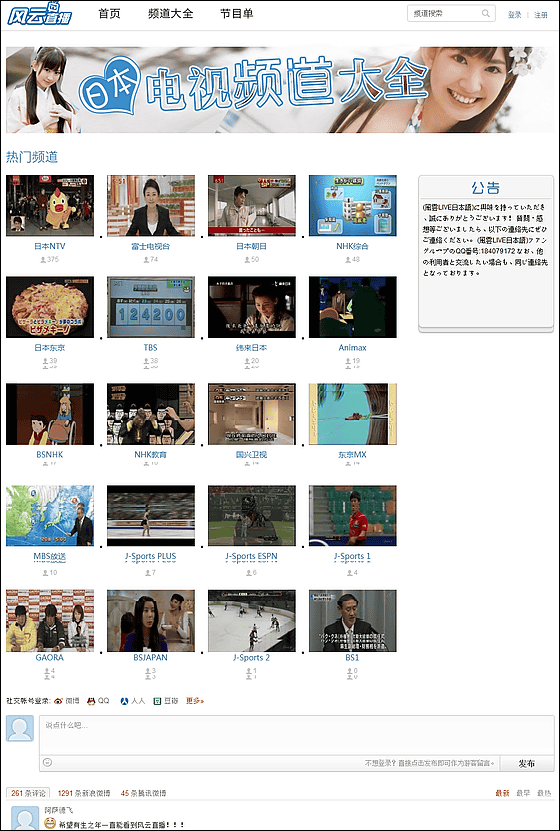This screenshot has height=831, width=560.
Task: Click the QQ penguin login icon
Action: pyautogui.click(x=91, y=701)
